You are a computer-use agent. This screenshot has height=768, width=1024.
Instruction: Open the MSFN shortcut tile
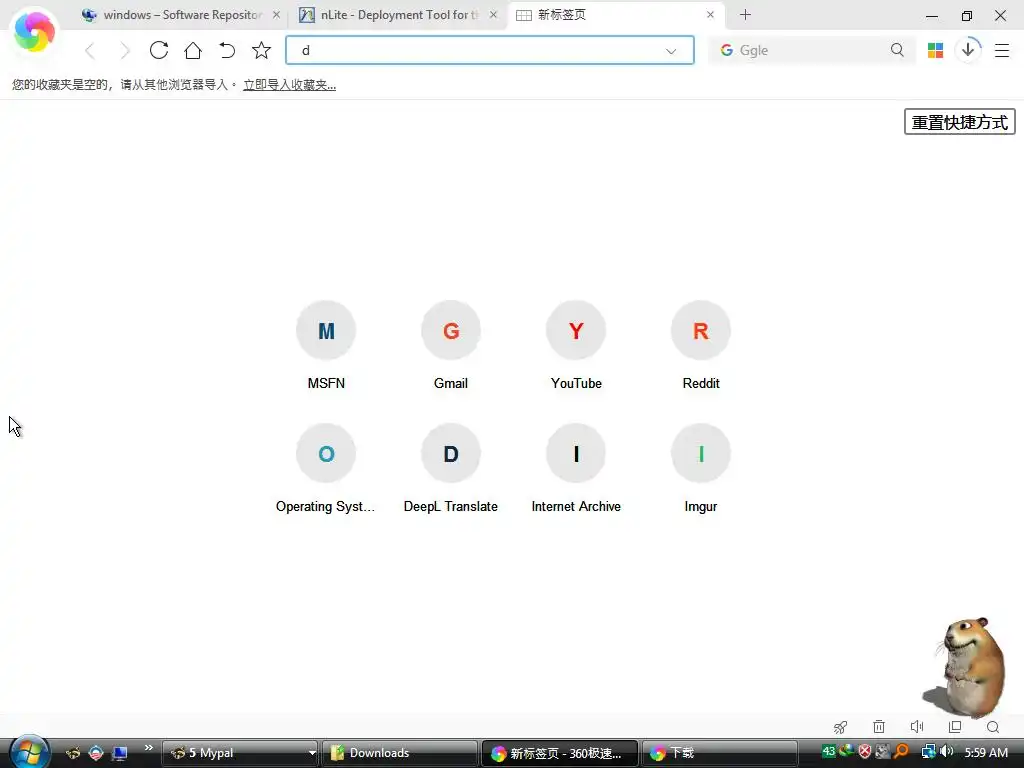(326, 345)
